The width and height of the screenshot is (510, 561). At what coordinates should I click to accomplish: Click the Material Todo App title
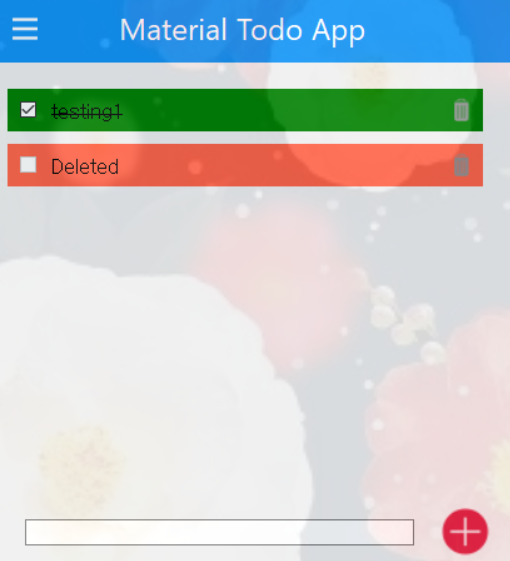click(242, 30)
